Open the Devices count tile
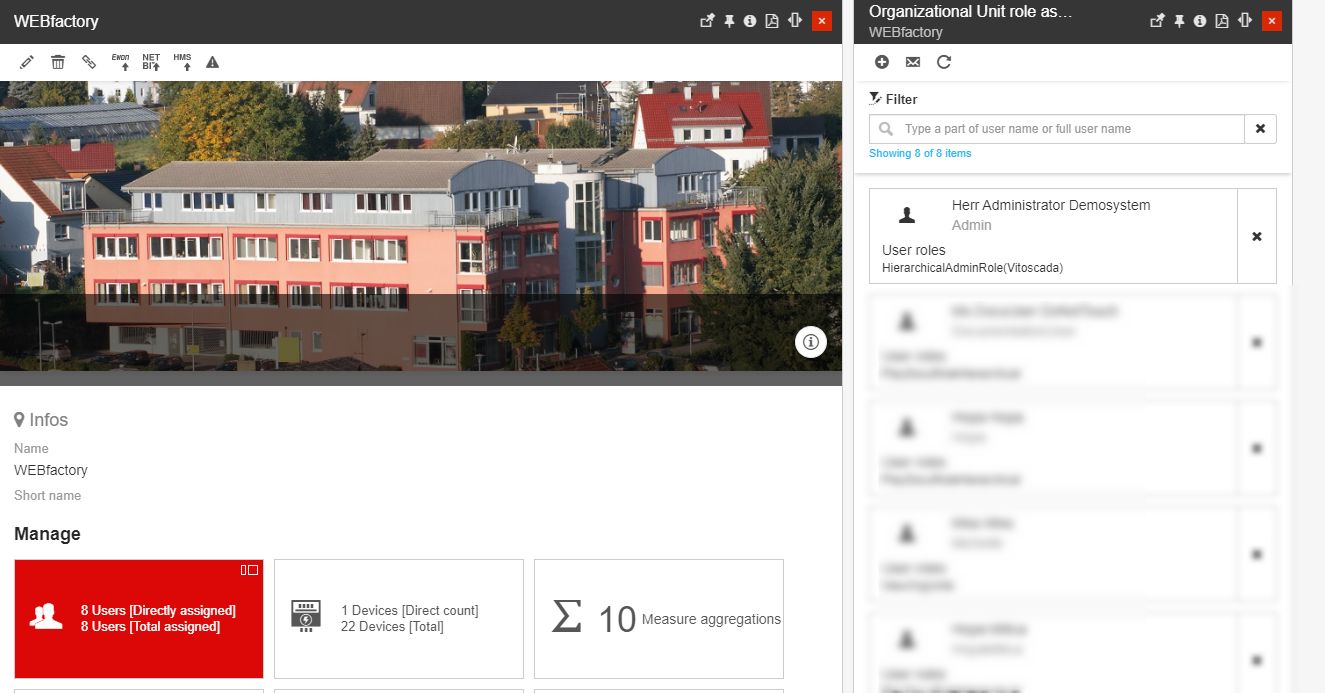This screenshot has height=693, width=1325. click(399, 619)
